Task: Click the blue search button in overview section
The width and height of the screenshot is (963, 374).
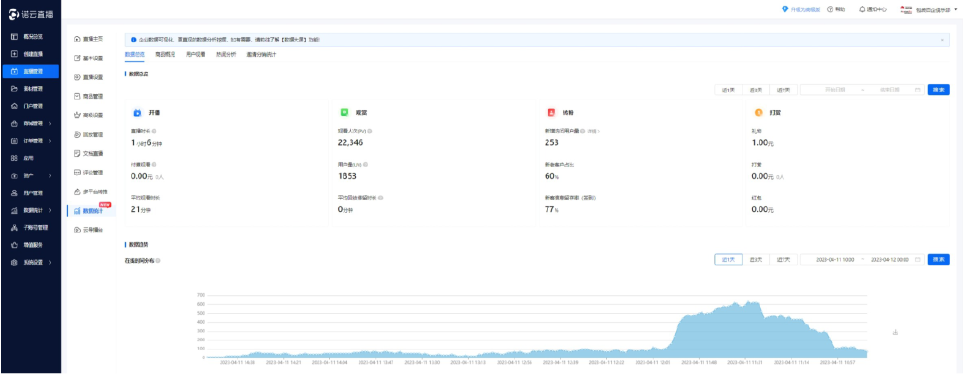Action: [x=938, y=90]
